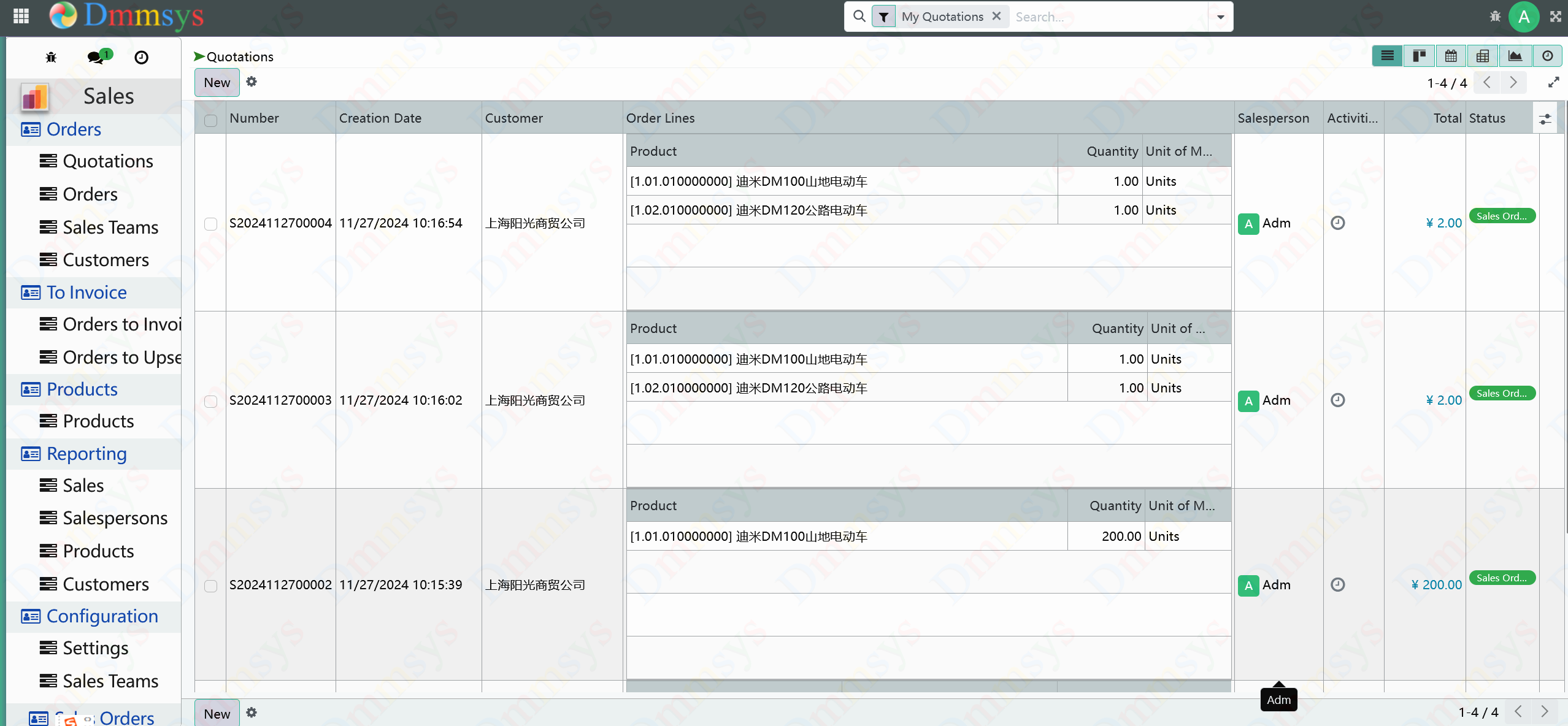Image resolution: width=1568 pixels, height=726 pixels.
Task: Collapse the To Invoice section
Action: click(x=94, y=292)
